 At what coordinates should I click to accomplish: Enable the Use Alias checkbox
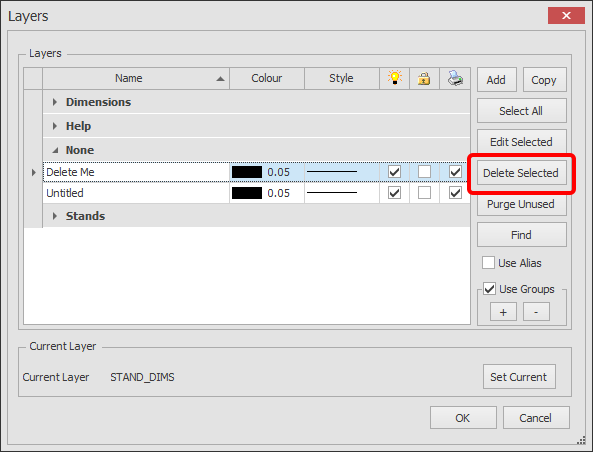(488, 263)
